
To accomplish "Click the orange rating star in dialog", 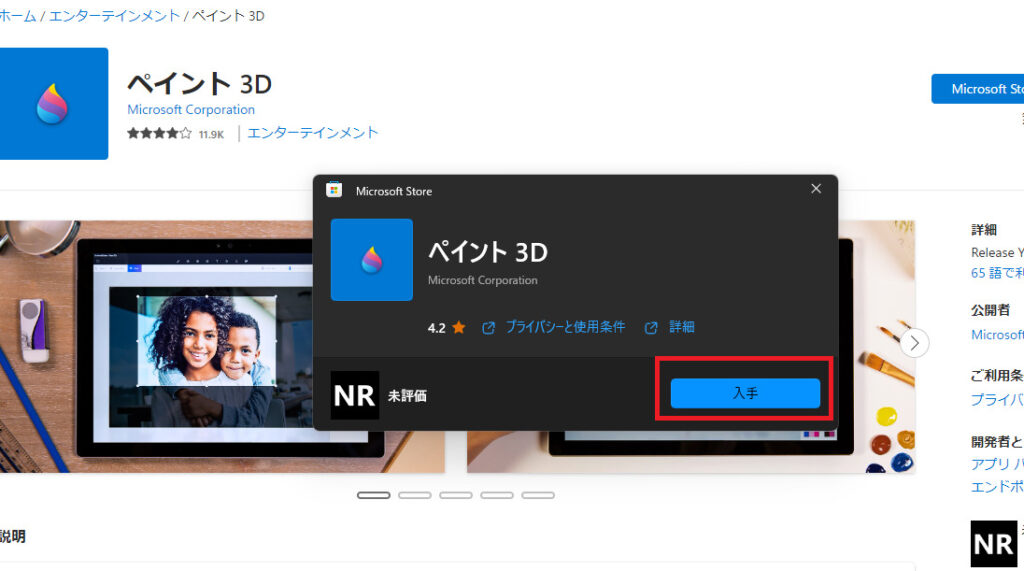I will (459, 327).
